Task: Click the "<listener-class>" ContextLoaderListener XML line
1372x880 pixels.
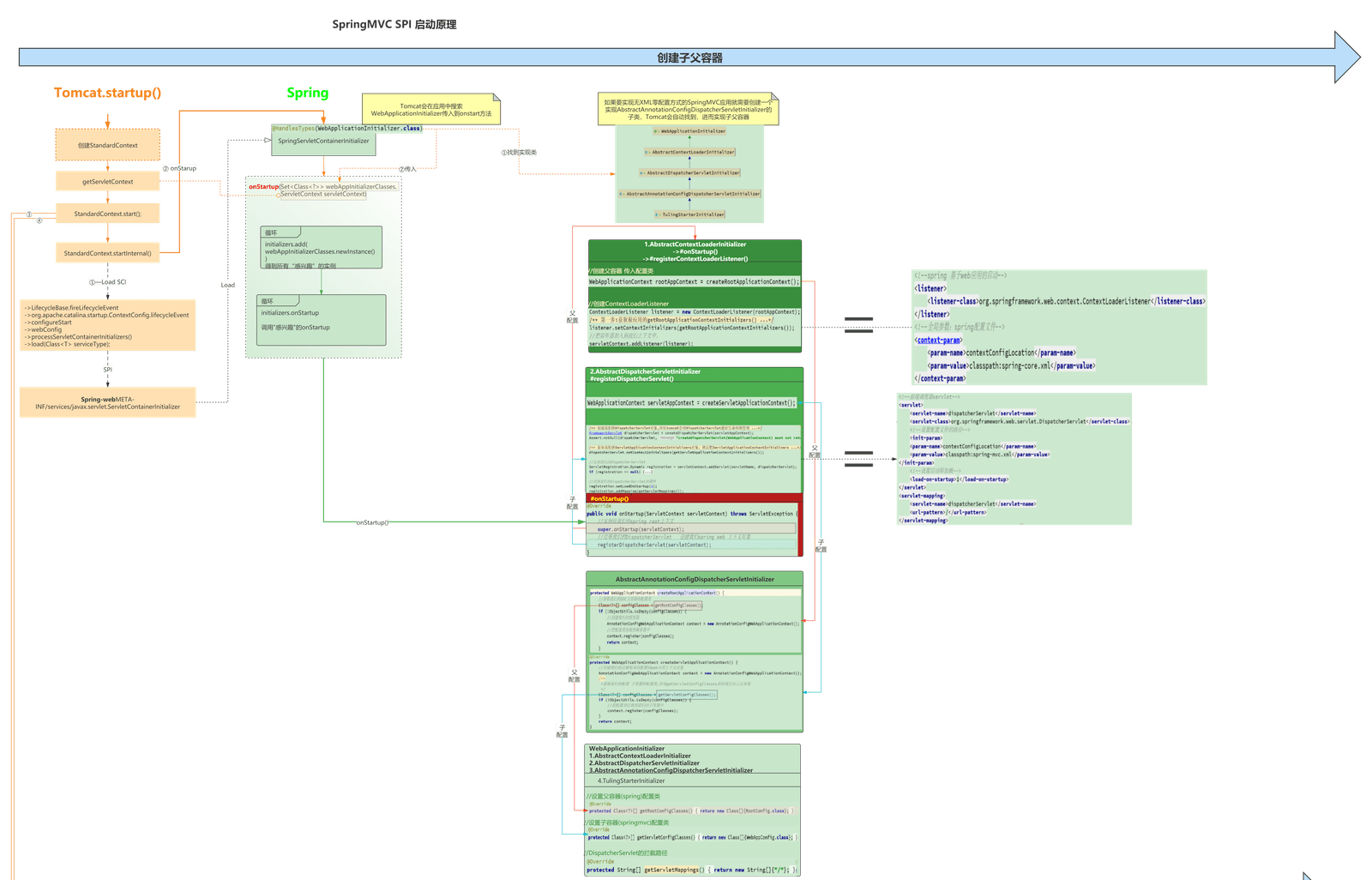Action: tap(1066, 301)
